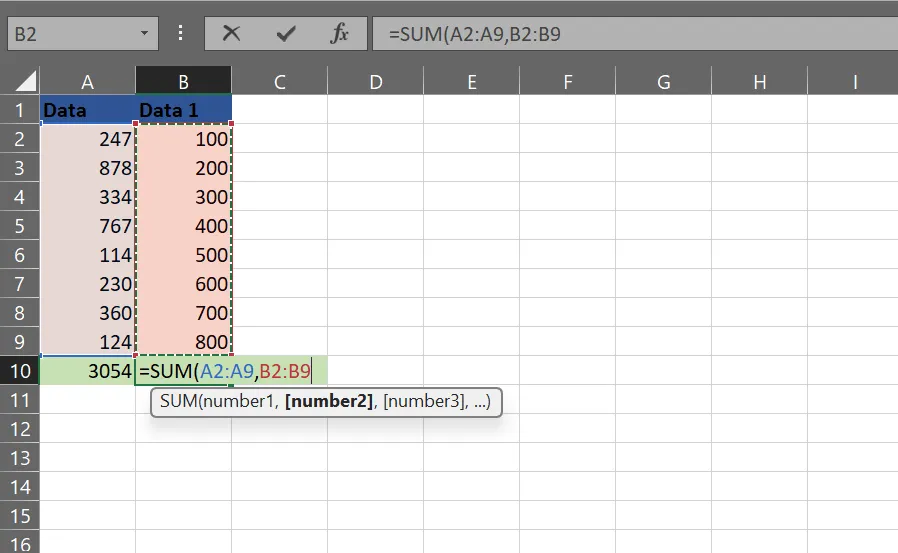Click cell containing 100
This screenshot has height=553, width=898.
pos(183,139)
